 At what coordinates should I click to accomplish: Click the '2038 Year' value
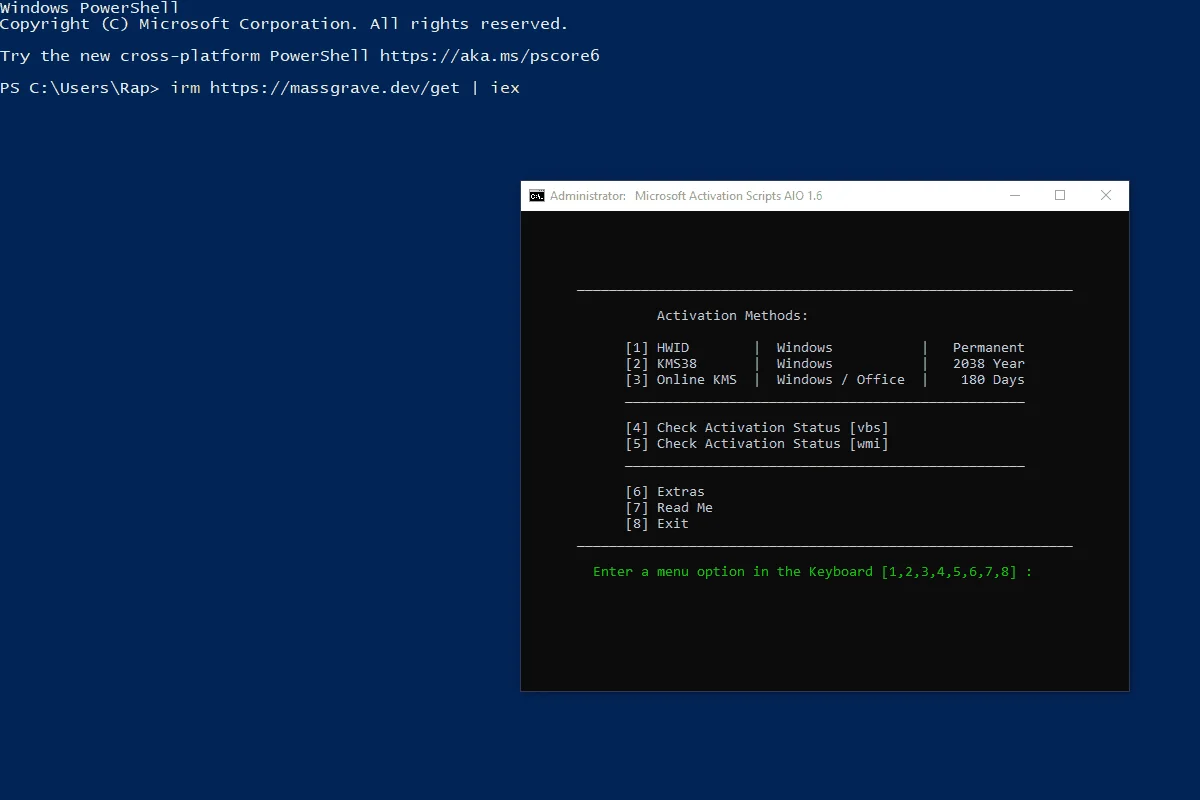point(989,364)
